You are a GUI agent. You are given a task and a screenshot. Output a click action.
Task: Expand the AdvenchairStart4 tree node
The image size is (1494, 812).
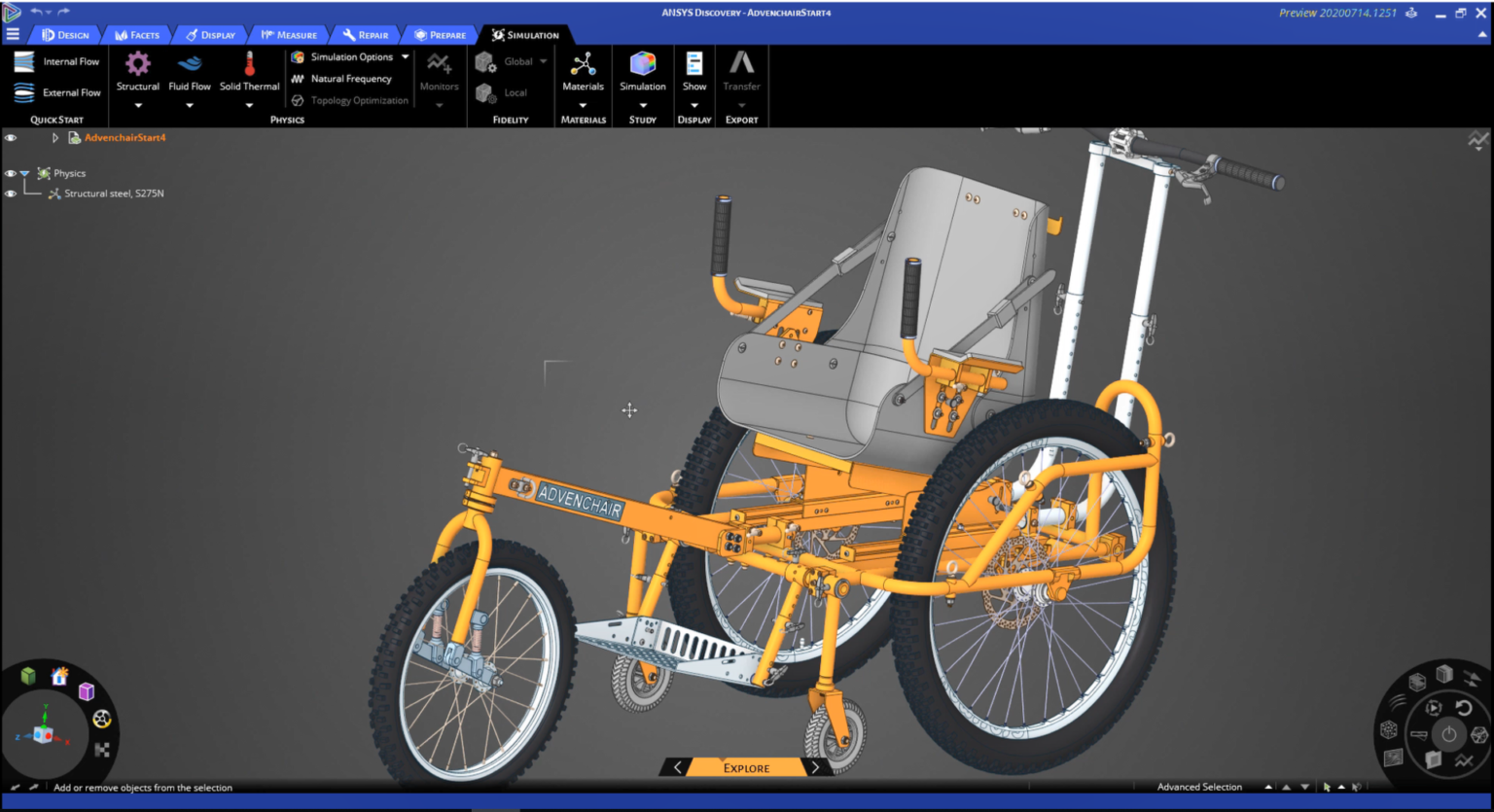click(x=55, y=138)
